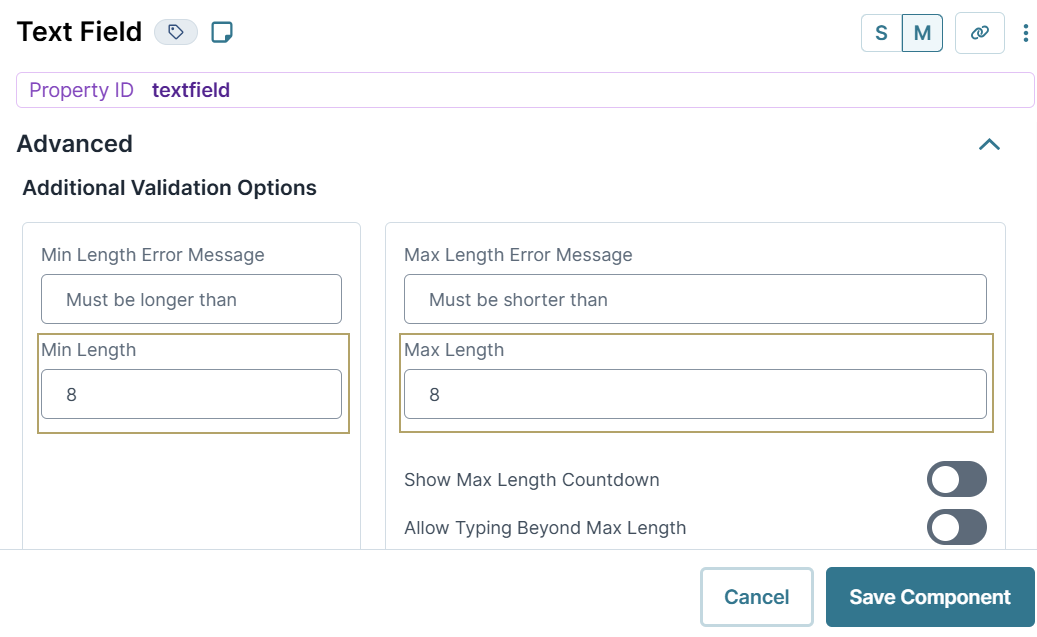Click the tag icon beside Text Field
Screen dimensions: 1037x637
tap(176, 32)
